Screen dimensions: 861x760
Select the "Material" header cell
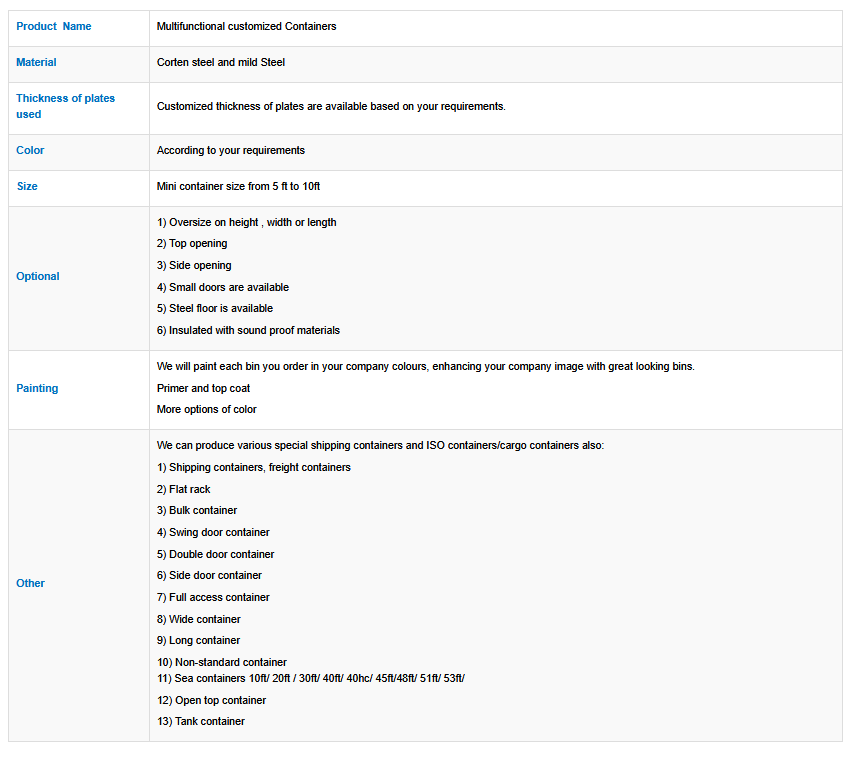(36, 63)
